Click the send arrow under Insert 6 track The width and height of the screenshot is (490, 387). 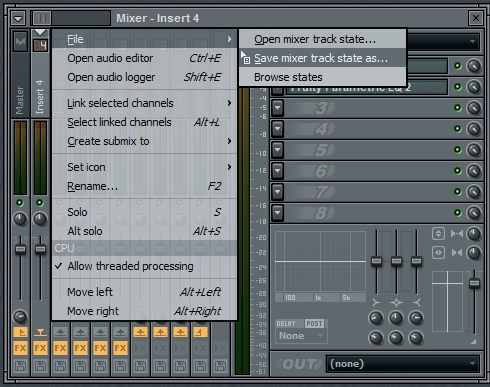click(x=80, y=332)
